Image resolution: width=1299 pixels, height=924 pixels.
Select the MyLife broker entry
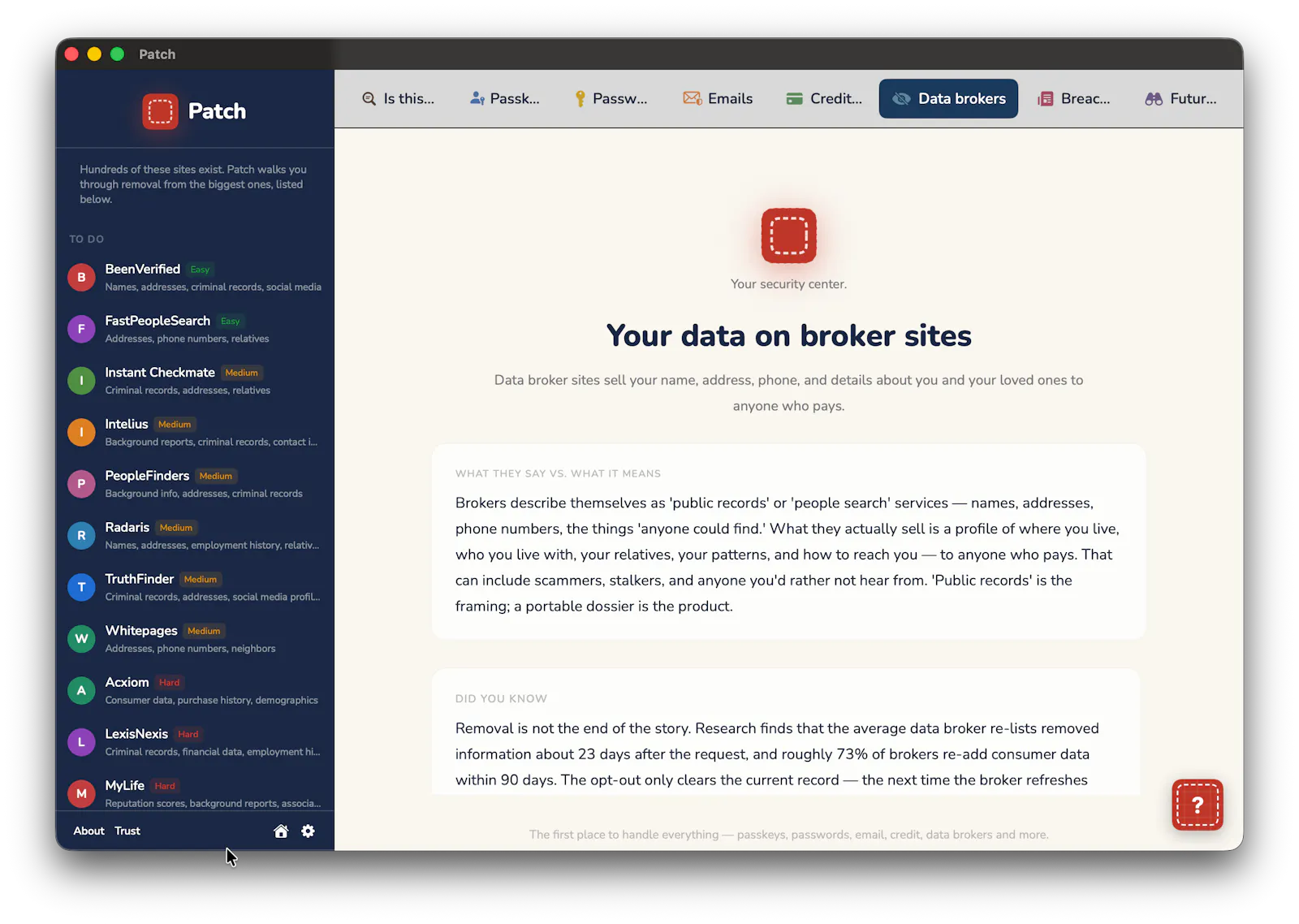(195, 793)
